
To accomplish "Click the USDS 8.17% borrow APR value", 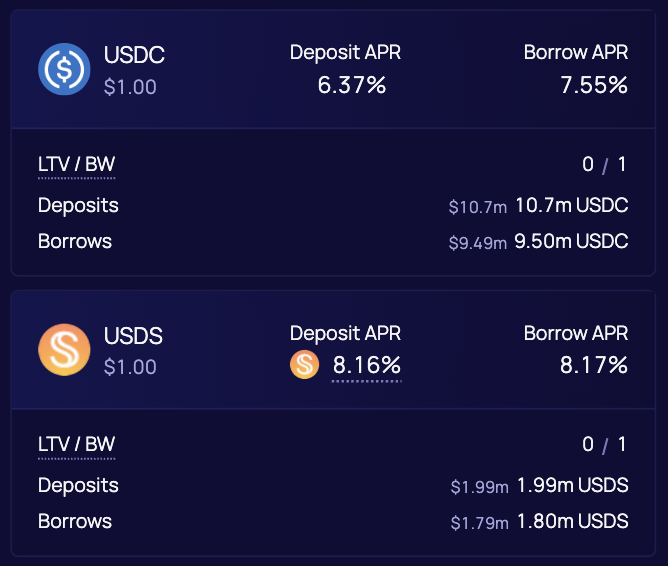I will click(x=594, y=365).
